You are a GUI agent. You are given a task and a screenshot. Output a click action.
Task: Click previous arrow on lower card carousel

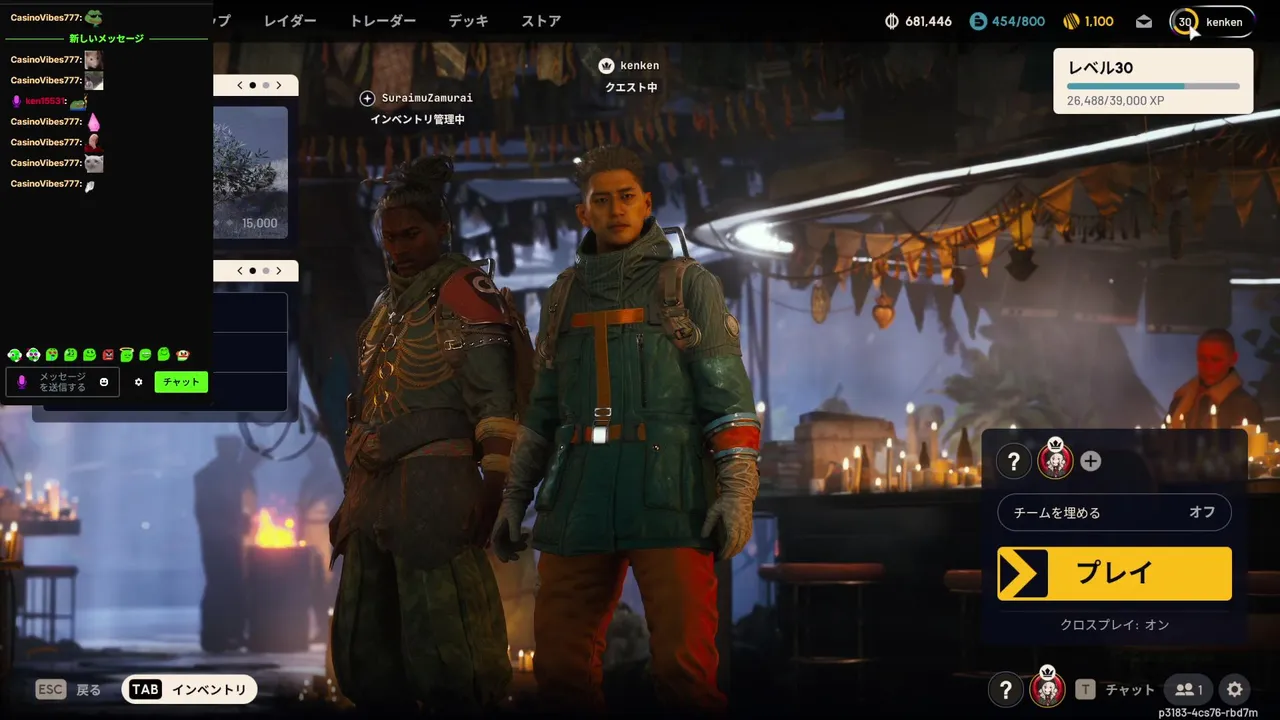[x=240, y=271]
